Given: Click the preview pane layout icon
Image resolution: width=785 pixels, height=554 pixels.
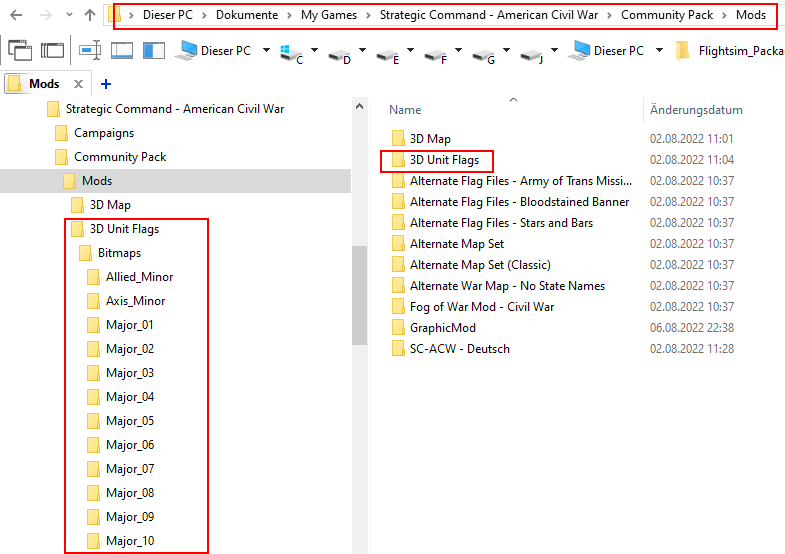Looking at the screenshot, I should 122,51.
